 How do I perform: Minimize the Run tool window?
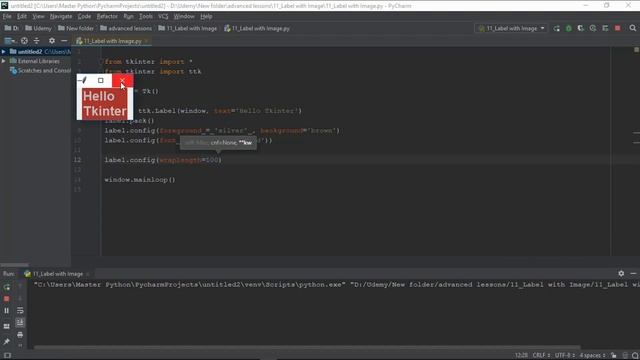tap(633, 273)
